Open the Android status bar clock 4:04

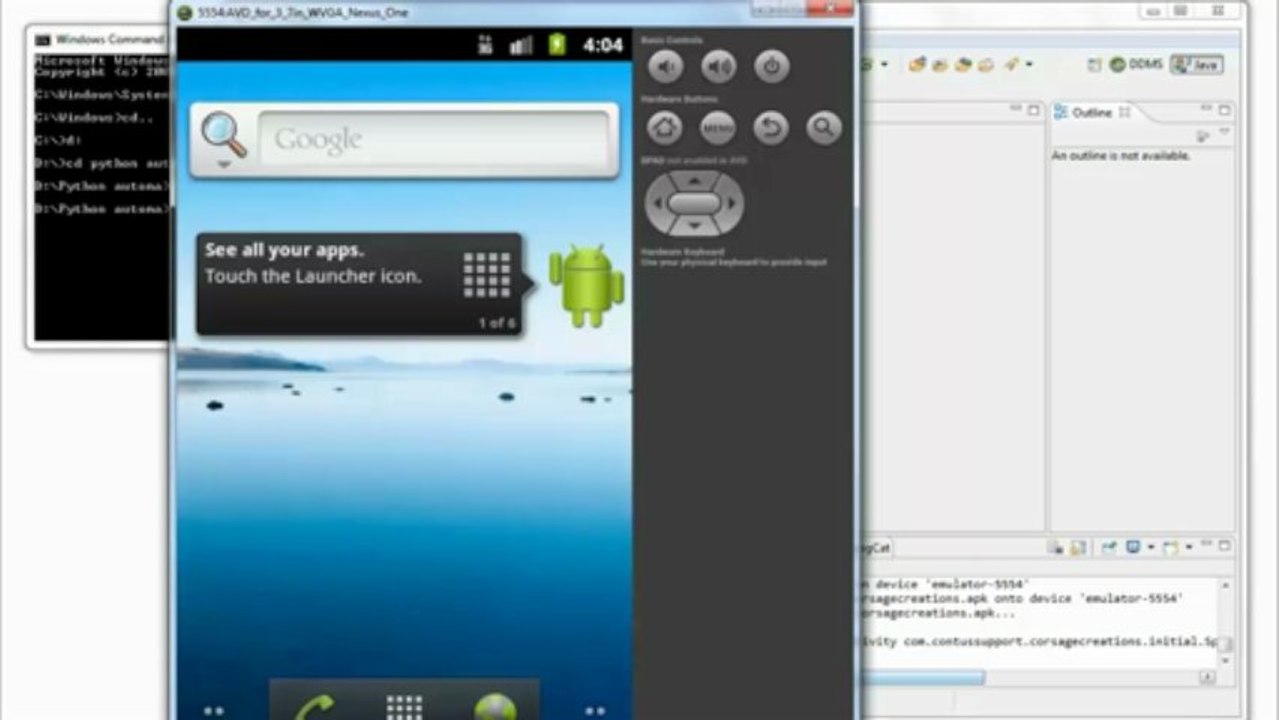click(603, 45)
